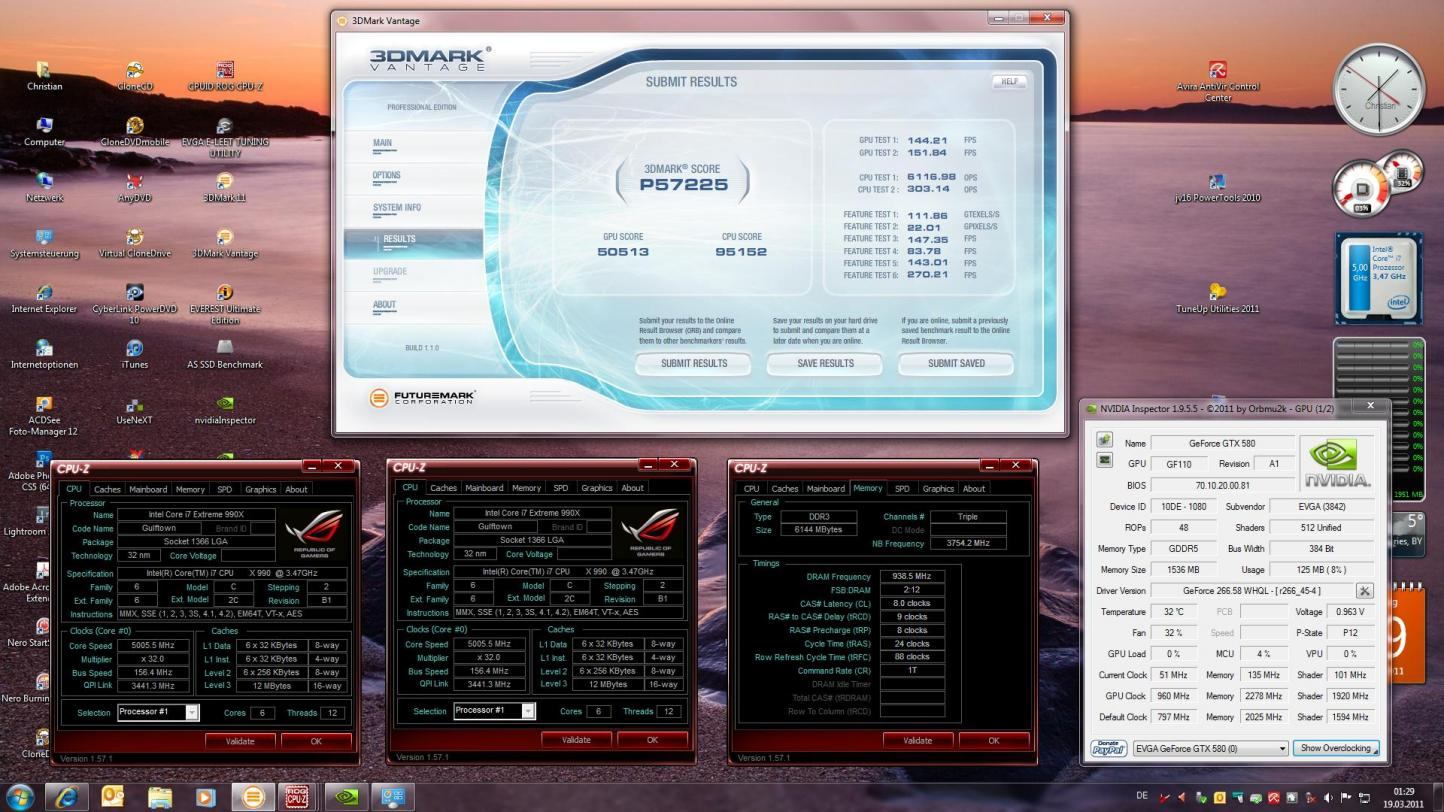Select the jv16 PowerTools 2010 desktop icon
This screenshot has height=812, width=1444.
[1217, 188]
